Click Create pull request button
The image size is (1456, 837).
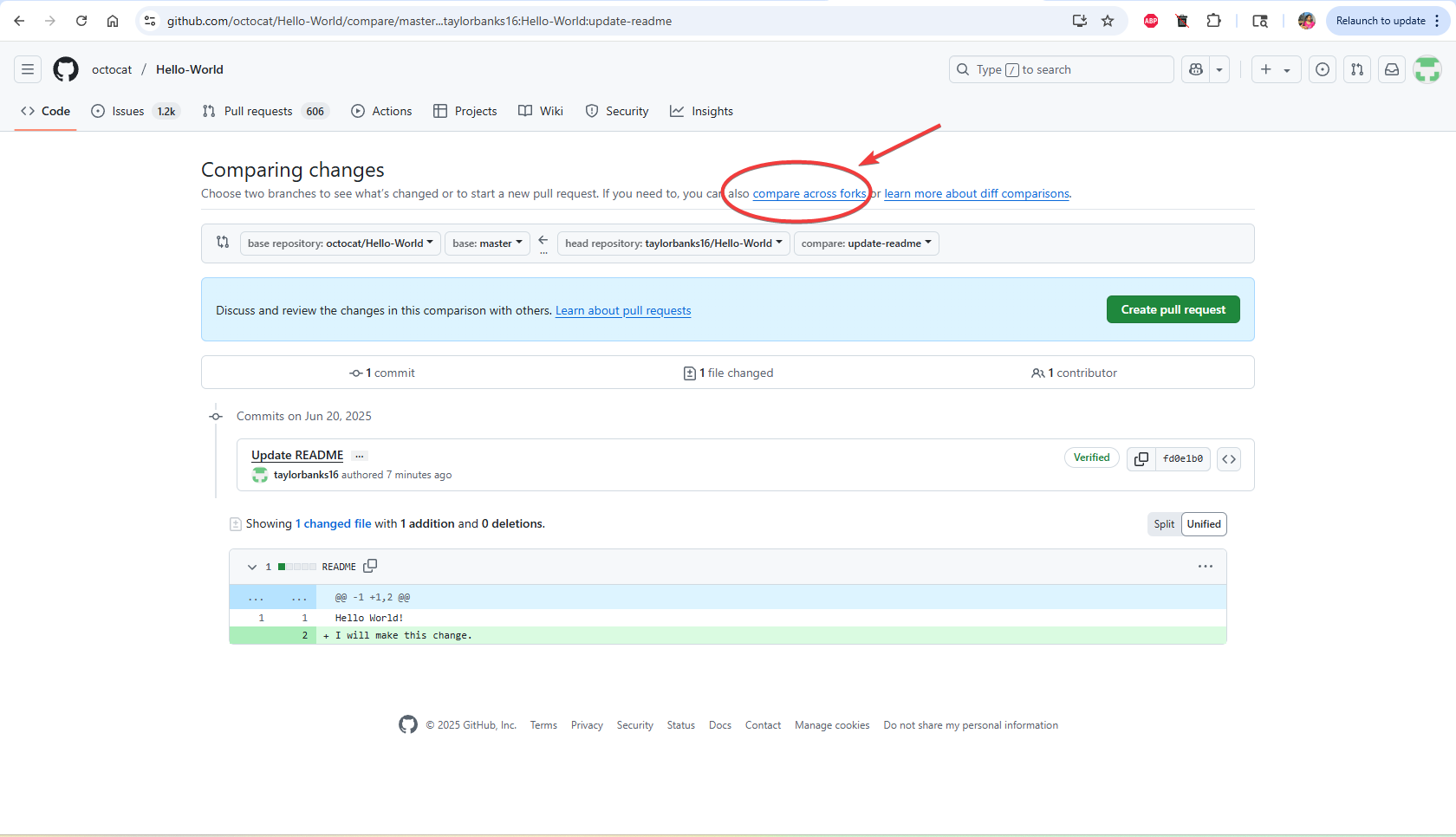(x=1173, y=309)
